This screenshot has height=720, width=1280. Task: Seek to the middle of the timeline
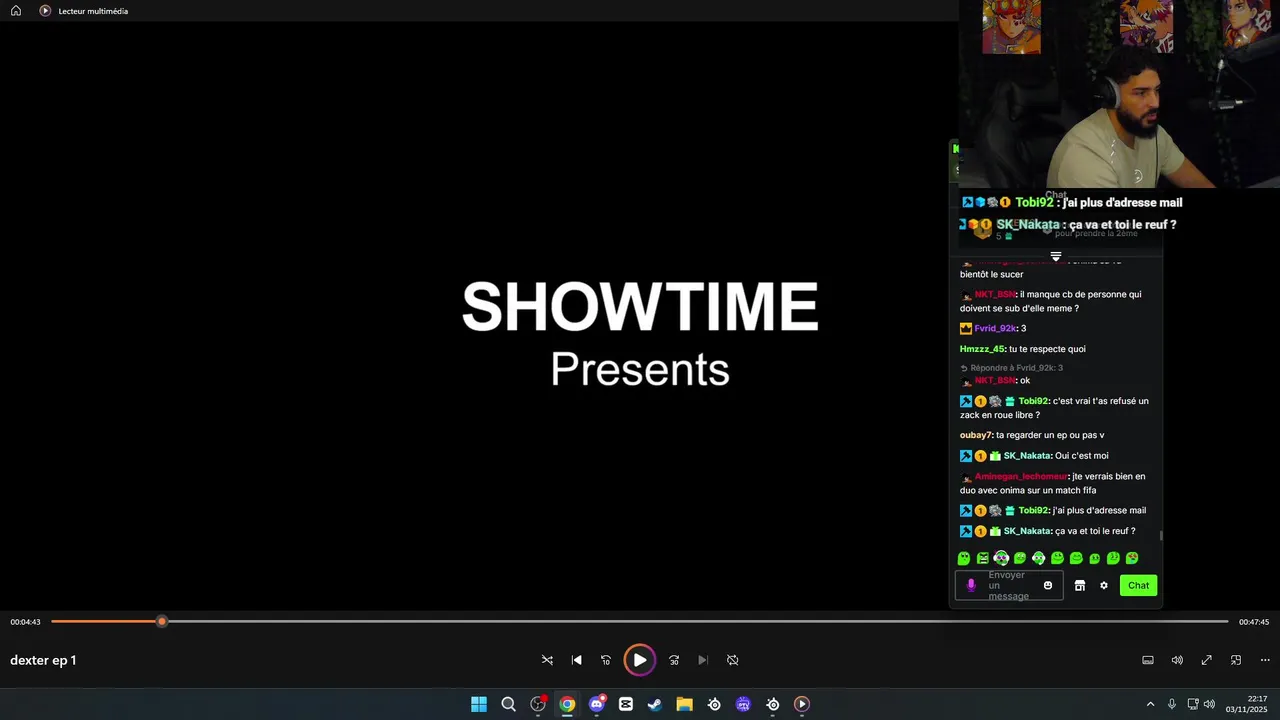[x=640, y=622]
